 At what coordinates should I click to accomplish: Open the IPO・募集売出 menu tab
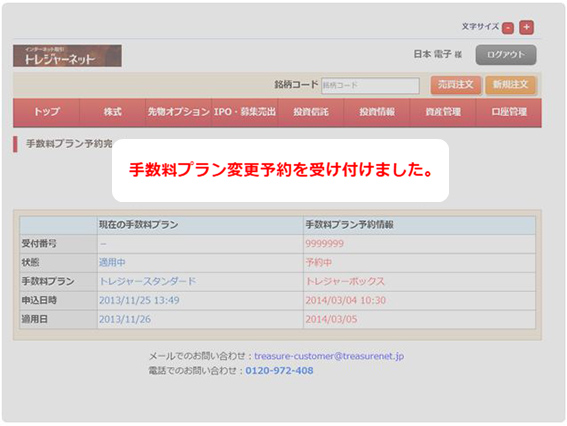[x=245, y=112]
